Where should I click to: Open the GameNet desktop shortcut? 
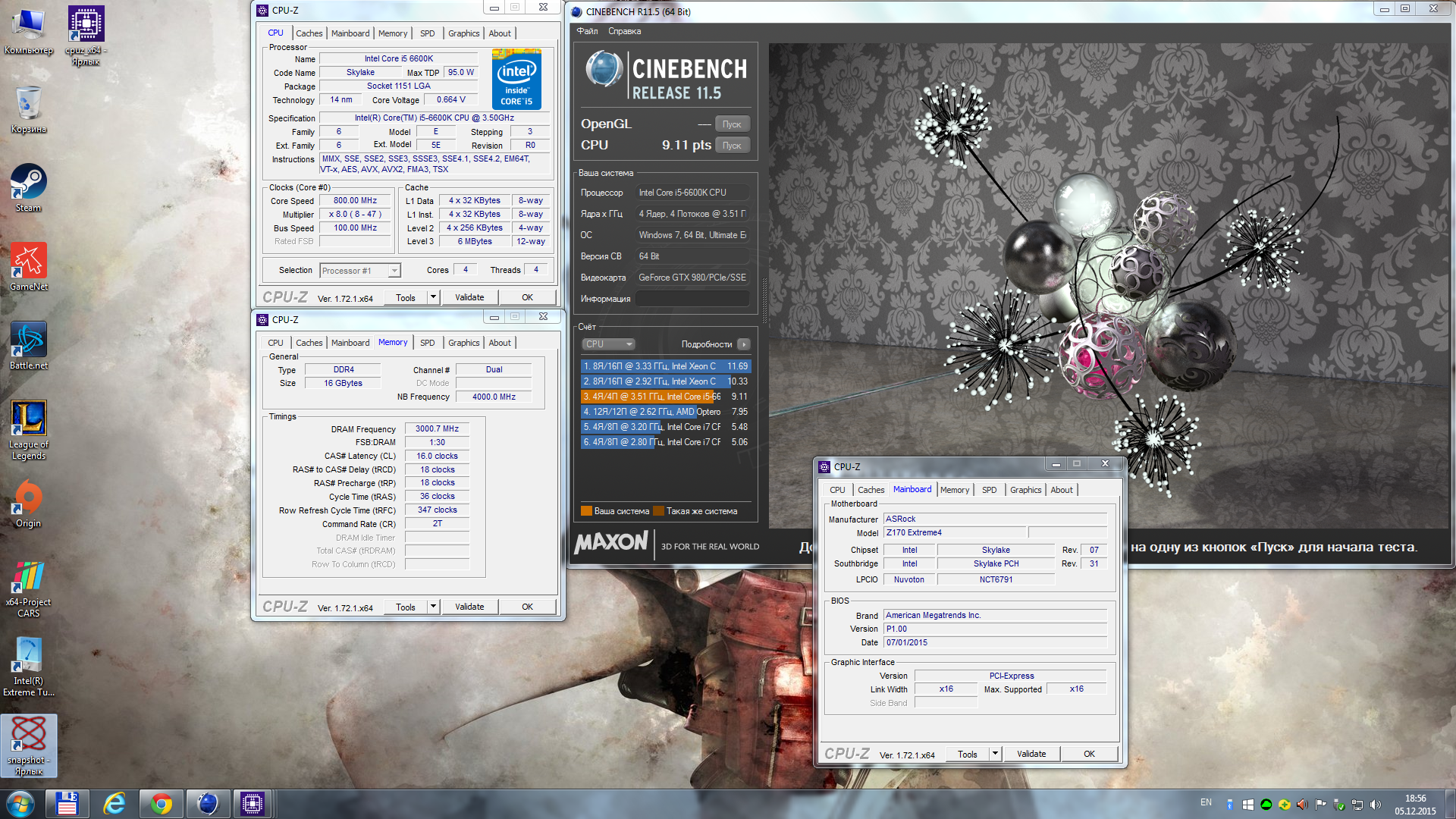coord(28,267)
